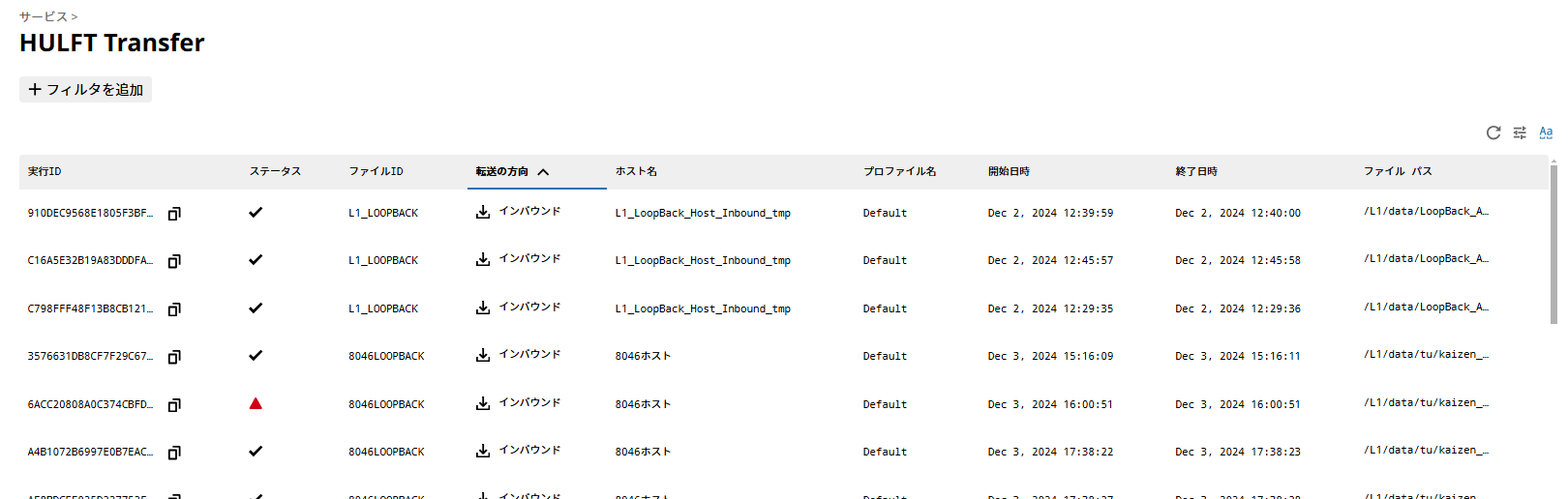Click success checkmark for row C16A5E32B19A83DDDFA

point(256,259)
